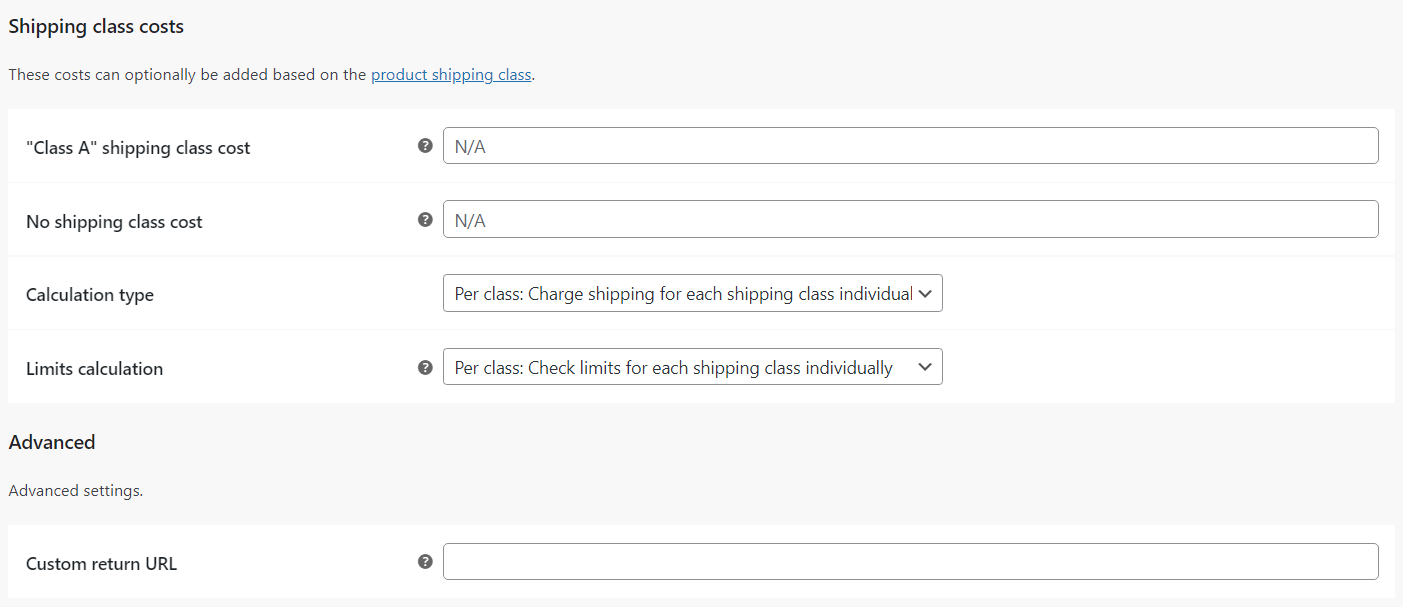The width and height of the screenshot is (1403, 607).
Task: Click the Advanced section heading
Action: (52, 442)
